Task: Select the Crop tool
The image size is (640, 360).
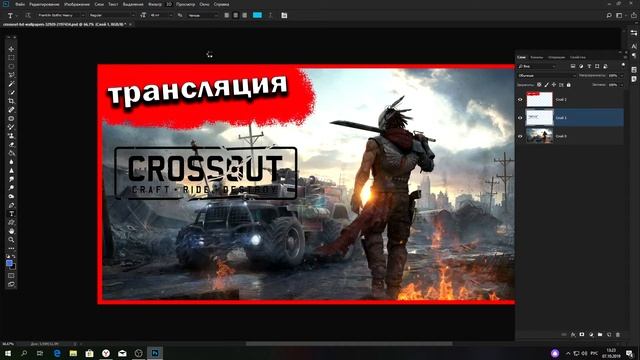Action: pyautogui.click(x=11, y=101)
